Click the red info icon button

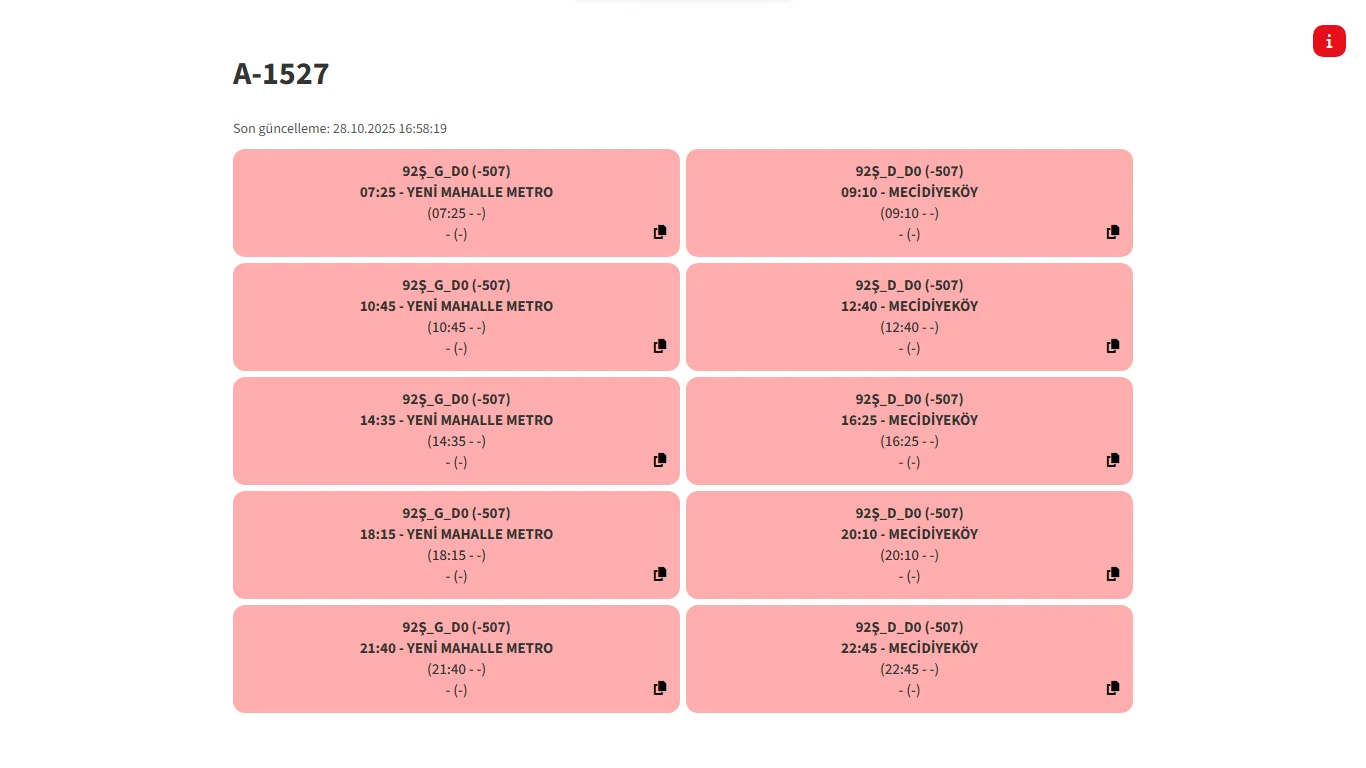tap(1329, 41)
